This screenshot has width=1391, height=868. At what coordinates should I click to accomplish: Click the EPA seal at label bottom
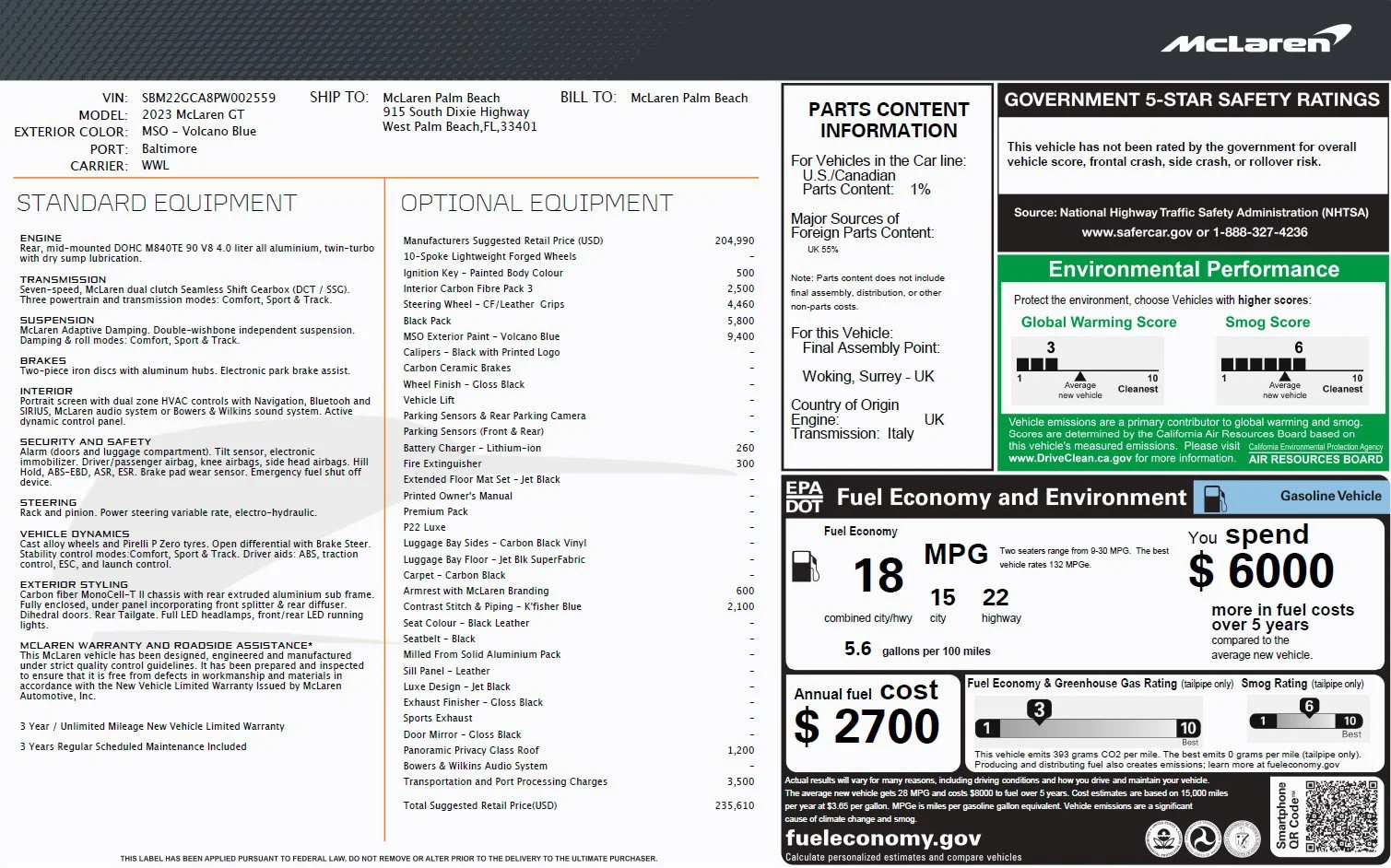(1163, 838)
